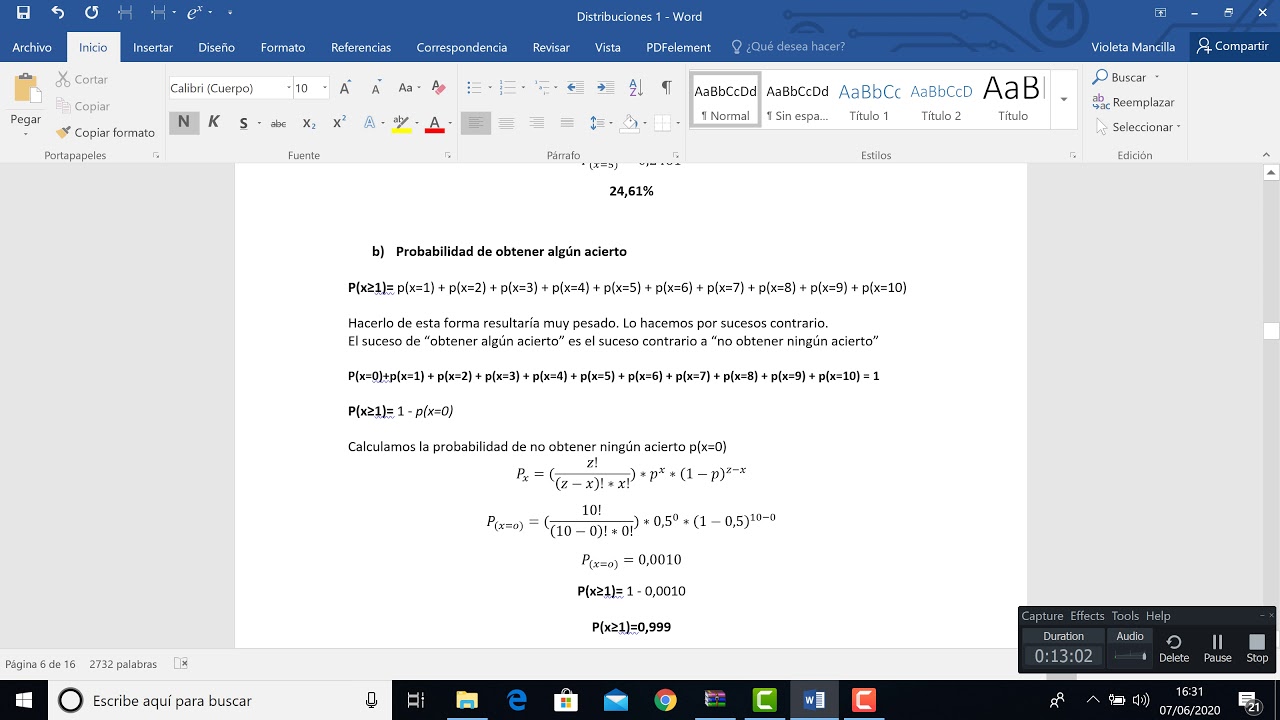
Task: Open Windows Start menu
Action: (24, 700)
